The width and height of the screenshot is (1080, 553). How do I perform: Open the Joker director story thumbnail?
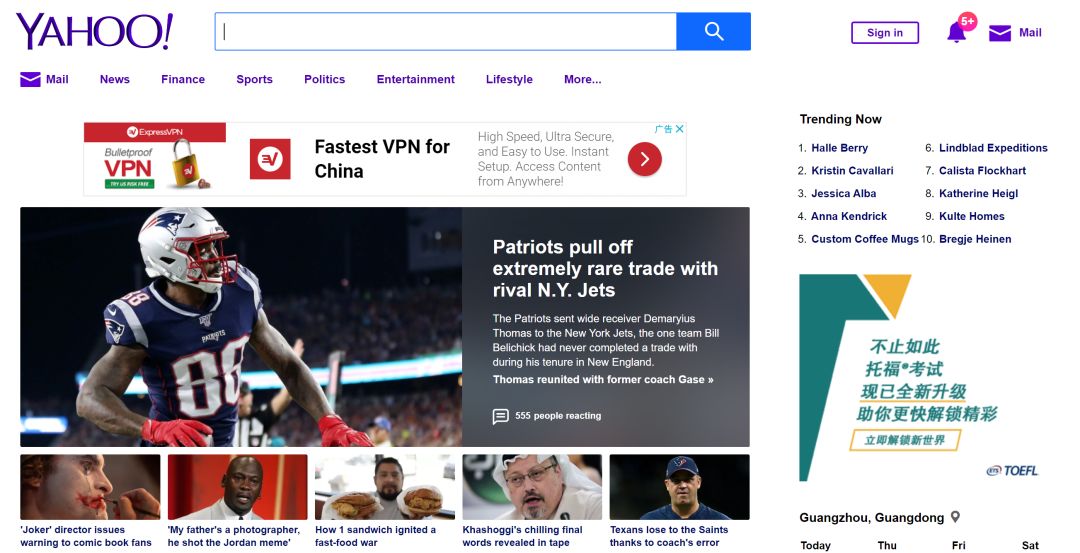pyautogui.click(x=90, y=487)
